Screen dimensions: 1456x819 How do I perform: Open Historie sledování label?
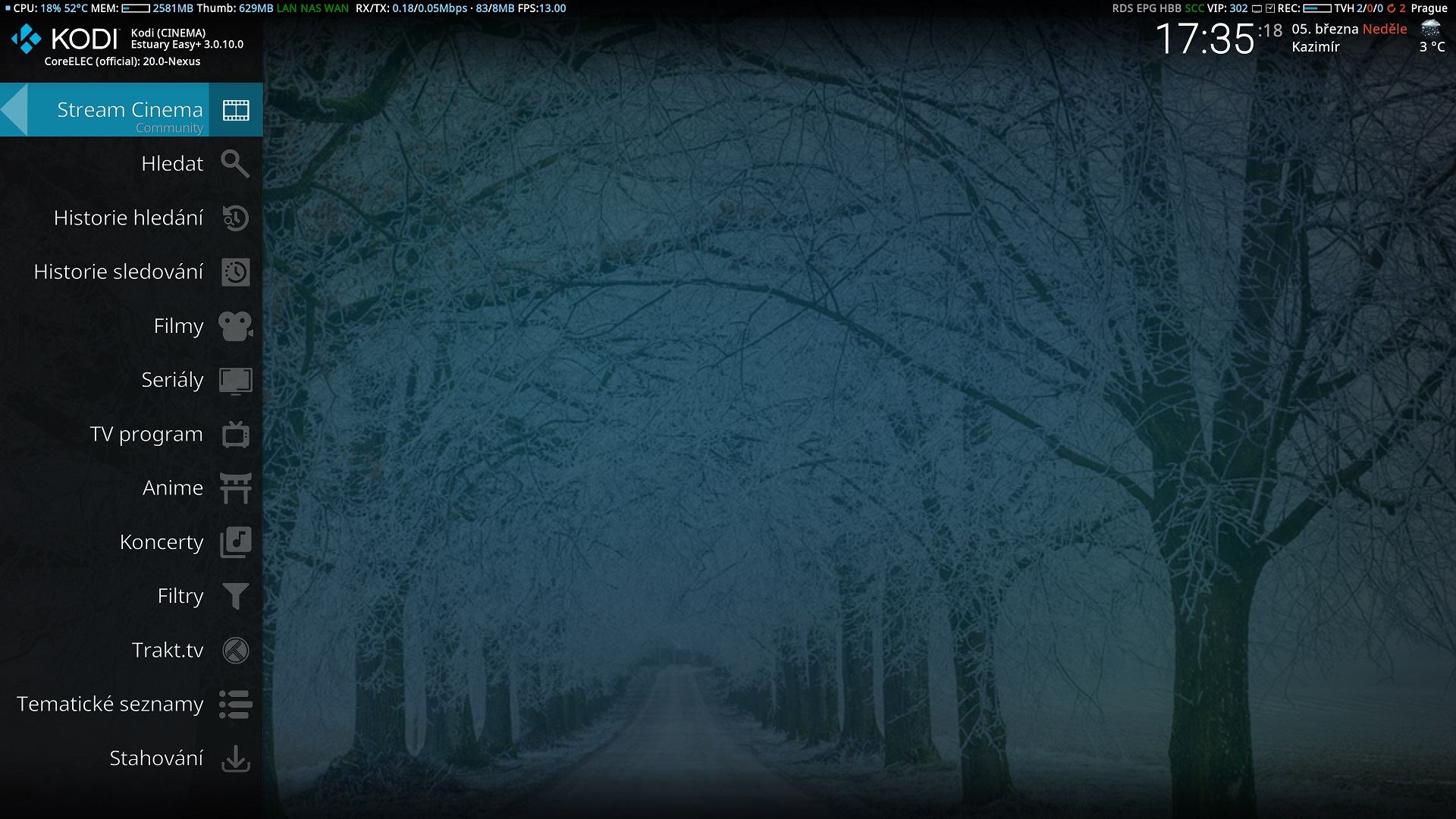pos(118,272)
